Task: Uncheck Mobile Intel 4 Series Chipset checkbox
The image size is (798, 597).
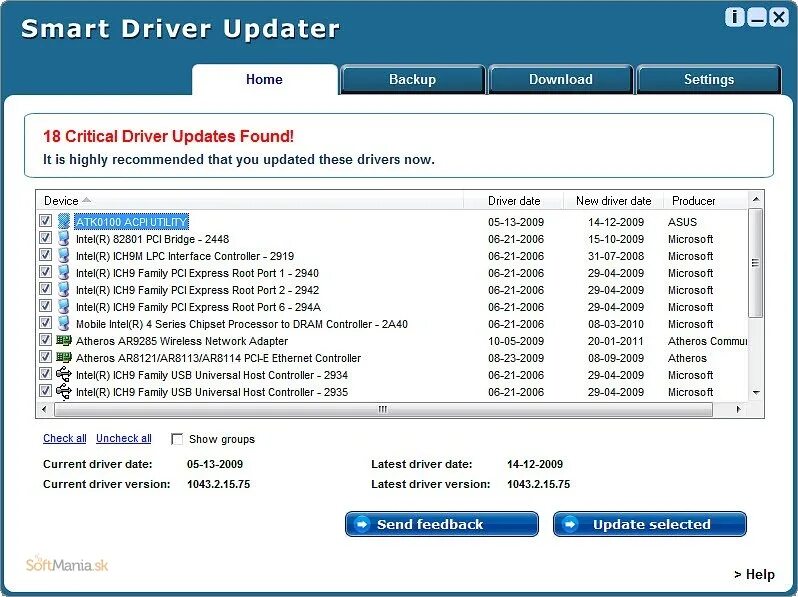Action: [x=45, y=323]
